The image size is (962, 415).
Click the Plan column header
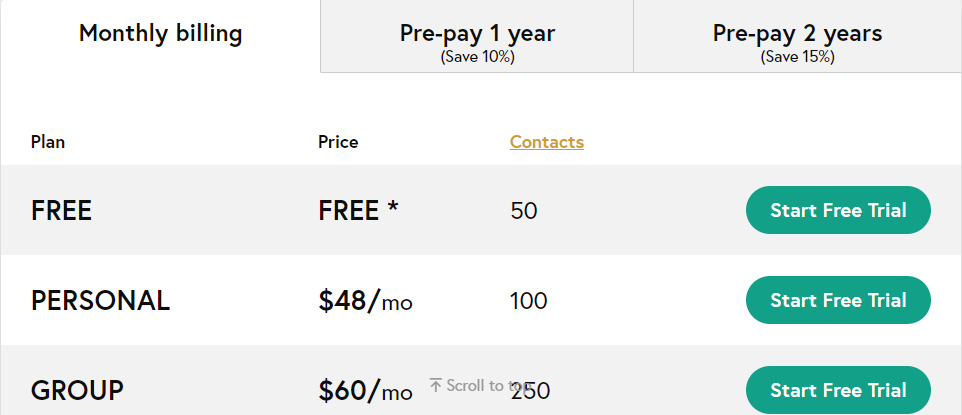click(x=48, y=142)
